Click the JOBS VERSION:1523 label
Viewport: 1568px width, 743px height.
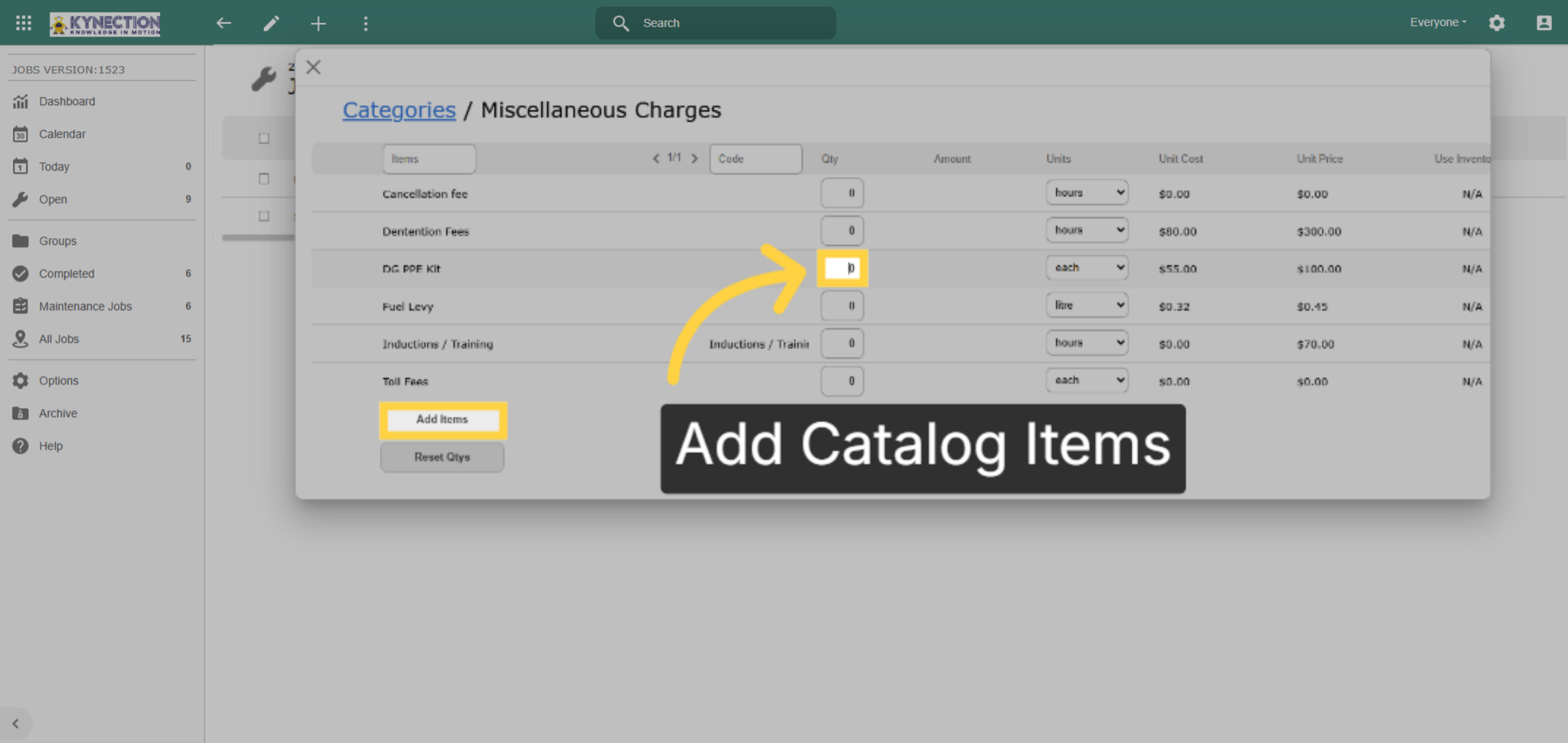[69, 70]
